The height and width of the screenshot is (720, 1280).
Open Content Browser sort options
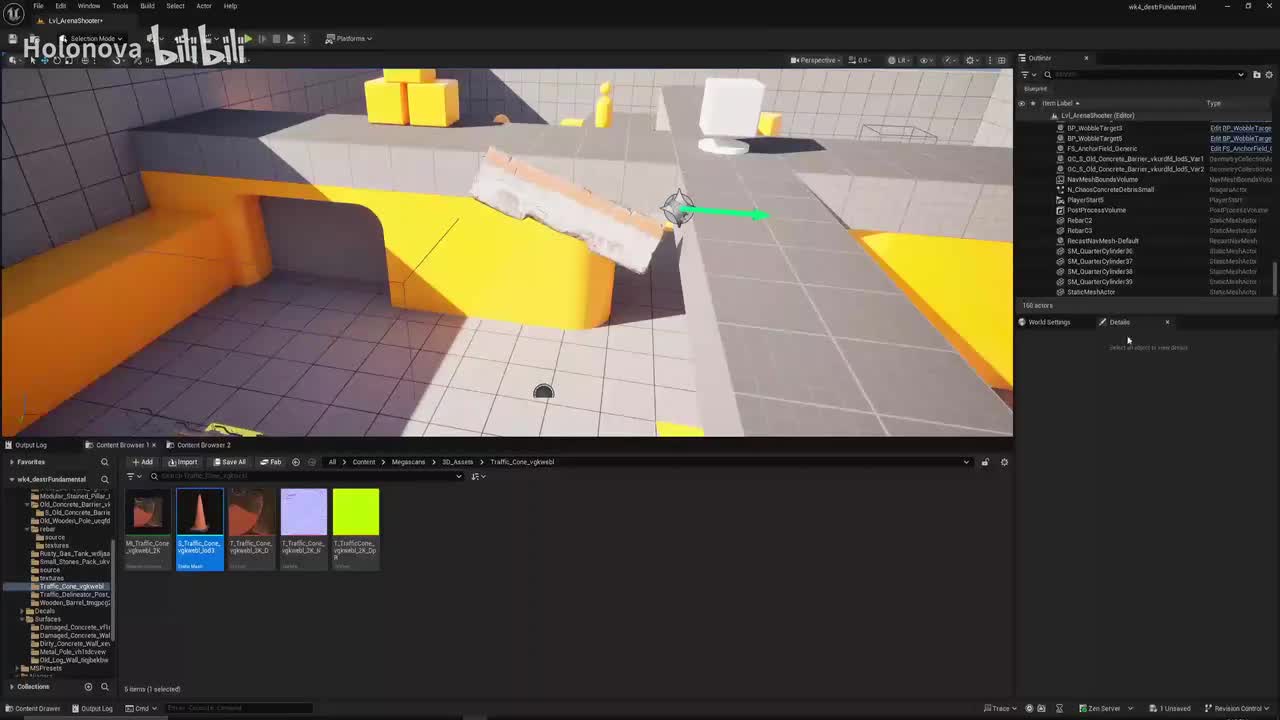pyautogui.click(x=478, y=476)
